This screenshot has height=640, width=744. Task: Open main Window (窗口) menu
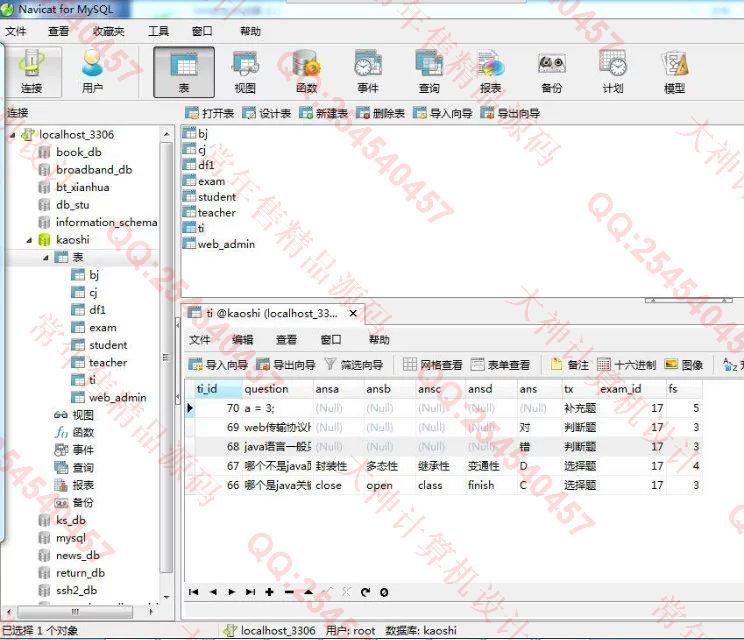pyautogui.click(x=202, y=31)
